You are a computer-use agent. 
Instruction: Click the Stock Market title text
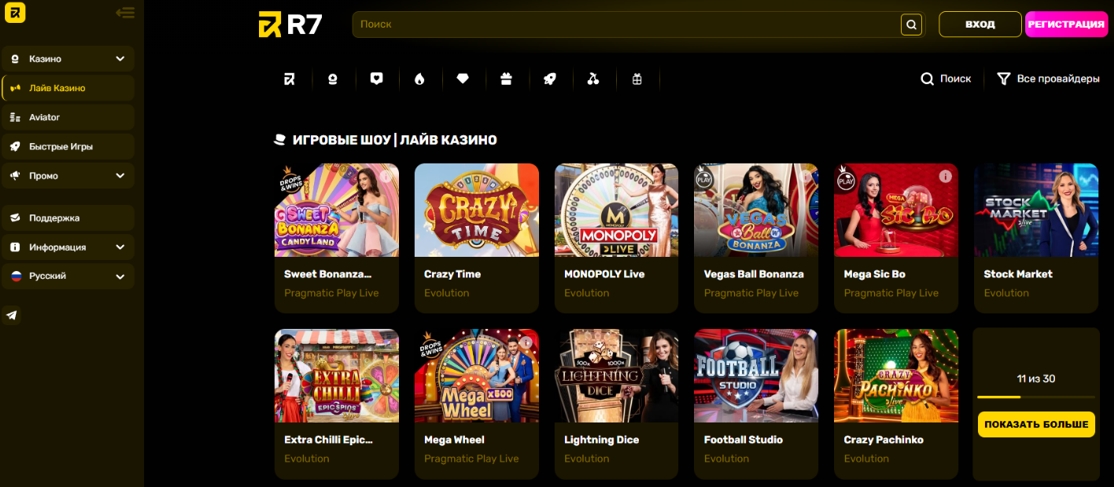(1018, 274)
